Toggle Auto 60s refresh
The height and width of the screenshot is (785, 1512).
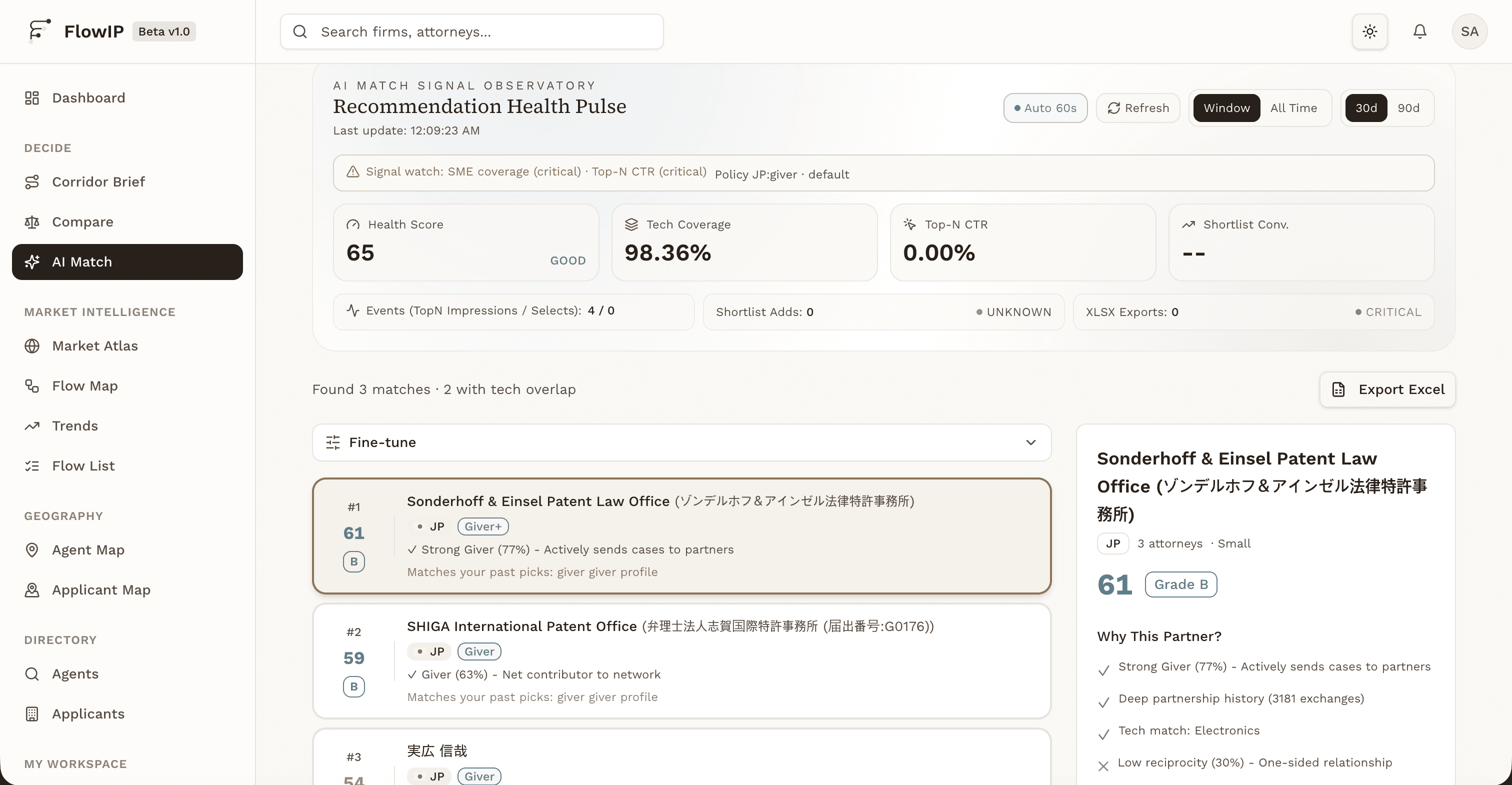1045,108
